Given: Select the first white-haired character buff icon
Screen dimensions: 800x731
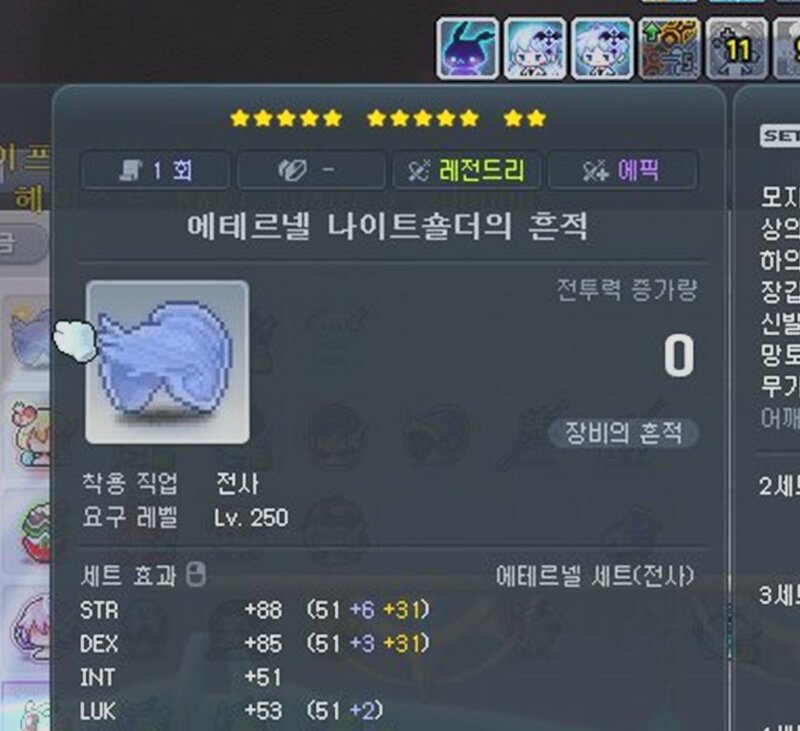Looking at the screenshot, I should 535,49.
